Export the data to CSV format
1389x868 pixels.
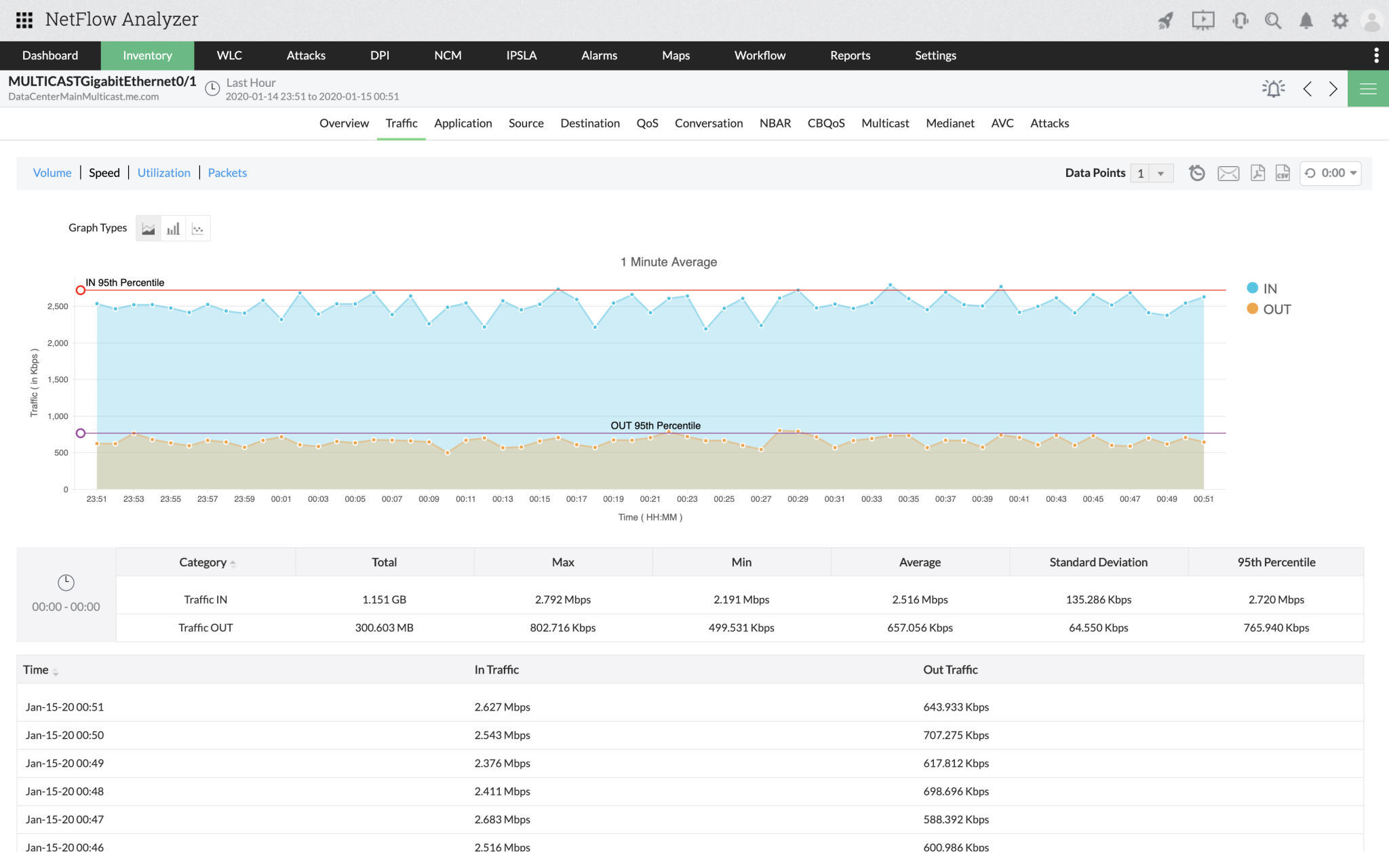[x=1282, y=173]
